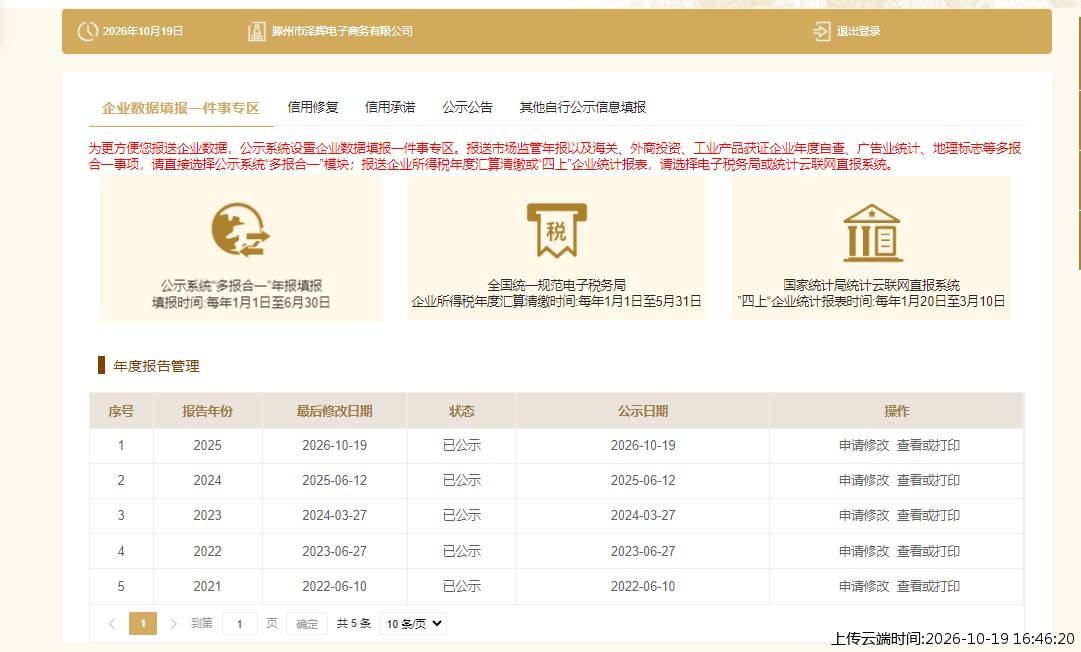Click 公示日期 cell 2024-03-27
Viewport: 1081px width, 652px height.
click(x=643, y=516)
